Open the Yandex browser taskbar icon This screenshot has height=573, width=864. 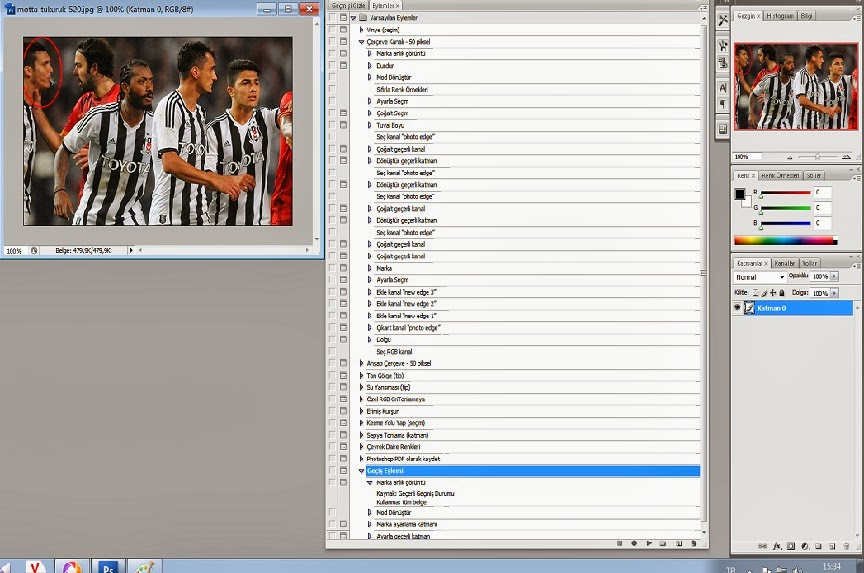pos(35,566)
